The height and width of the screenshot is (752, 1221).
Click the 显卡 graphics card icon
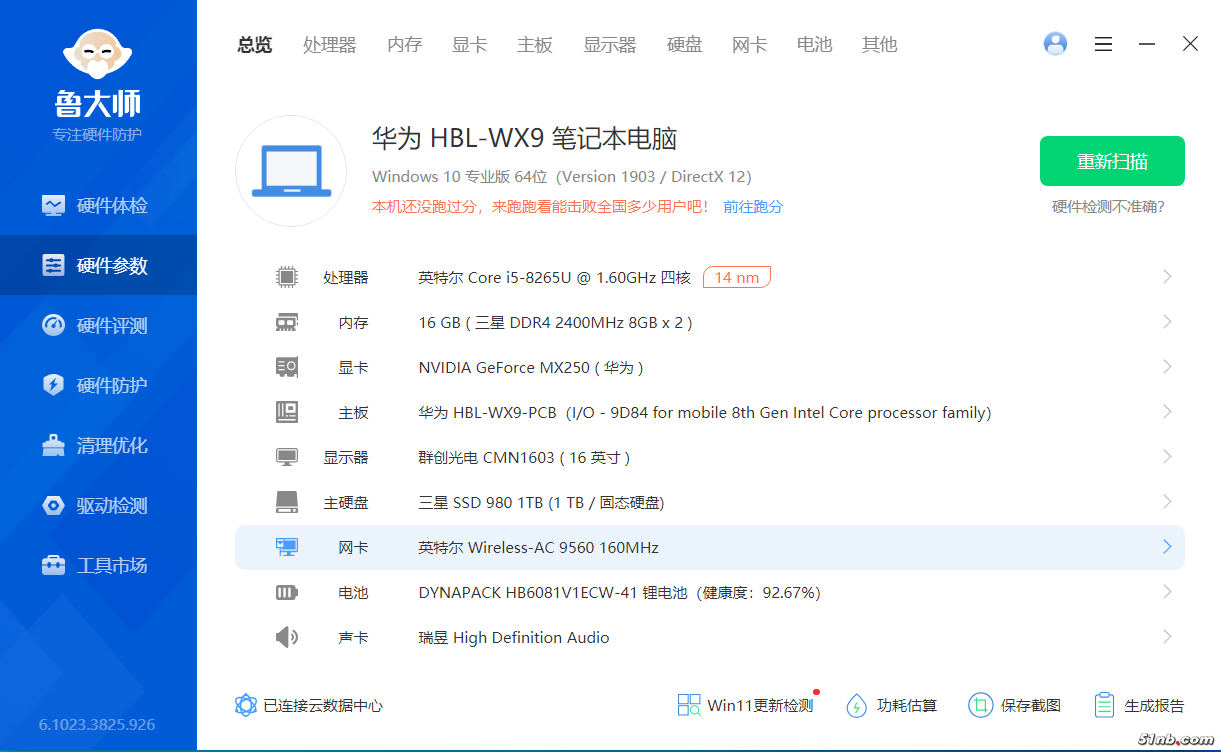tap(287, 367)
